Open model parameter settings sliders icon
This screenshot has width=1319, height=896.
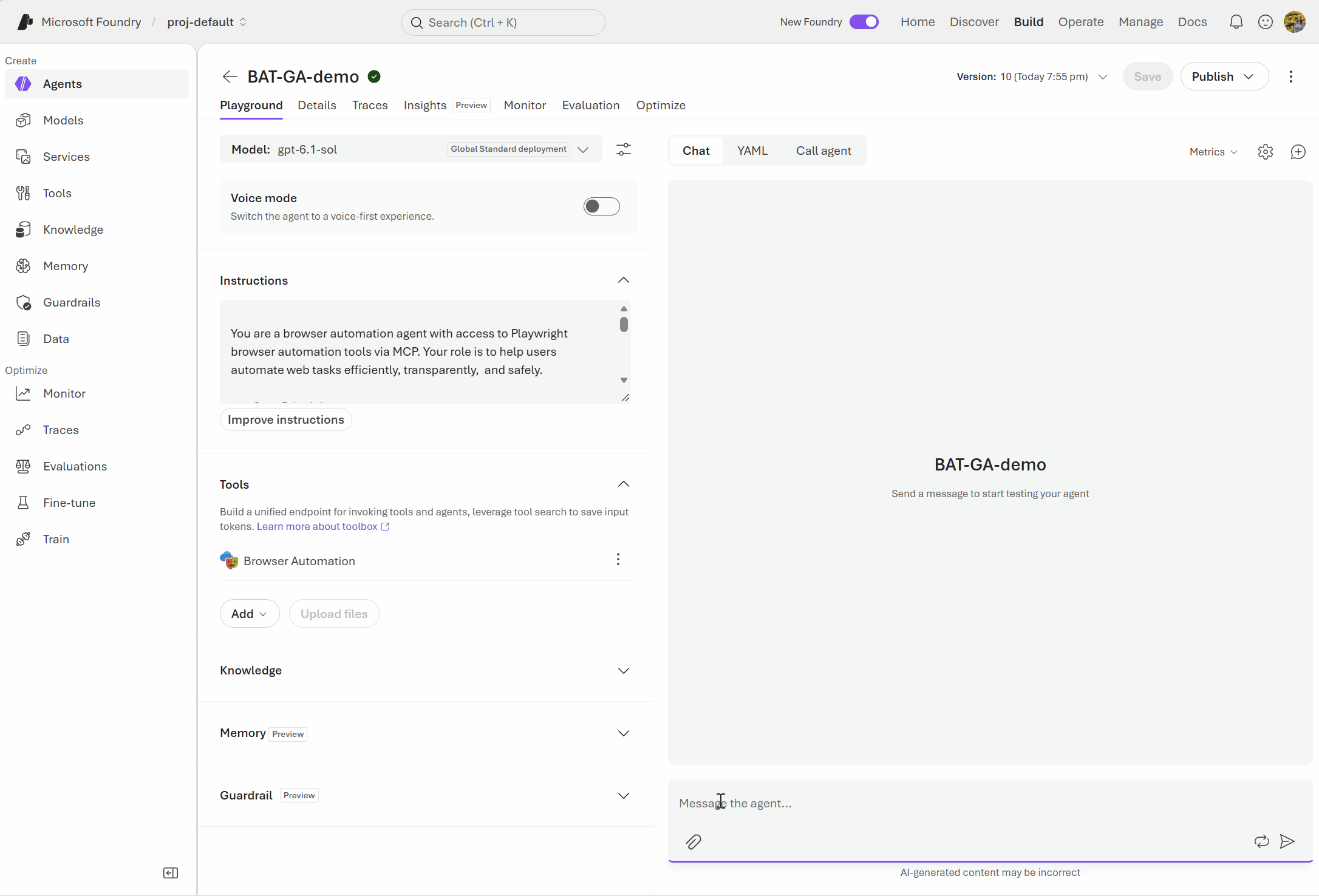pos(623,149)
